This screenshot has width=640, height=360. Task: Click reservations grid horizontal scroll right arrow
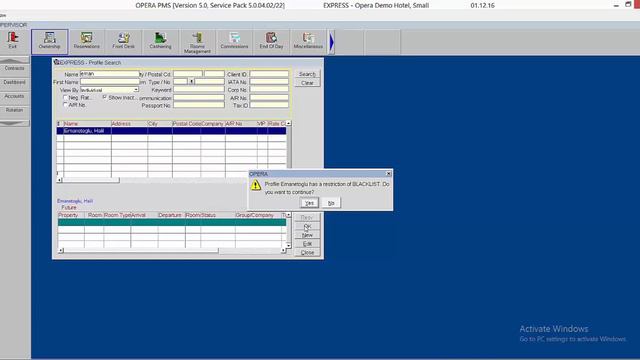[x=283, y=250]
